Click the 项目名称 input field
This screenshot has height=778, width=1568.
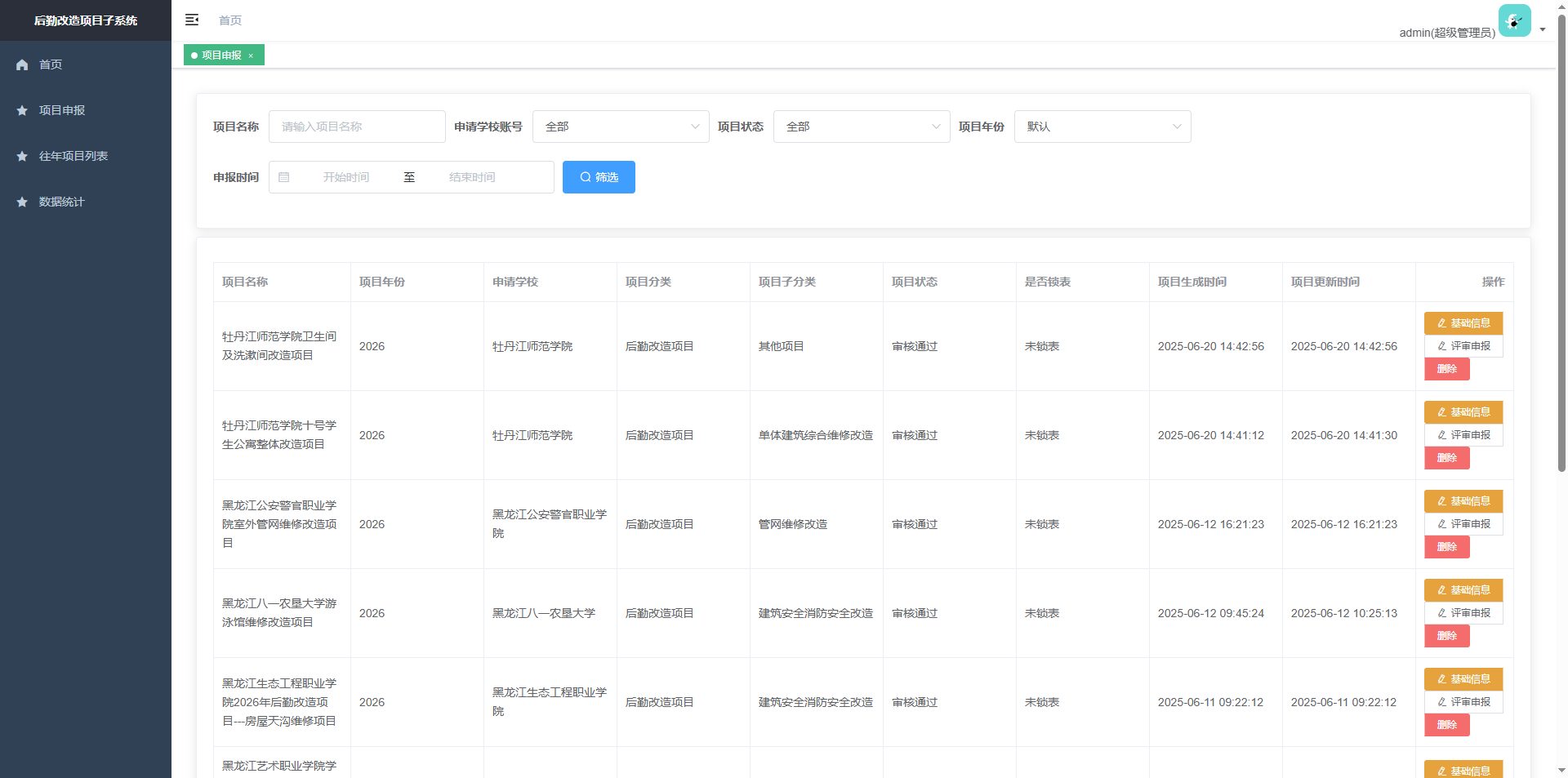(x=357, y=127)
